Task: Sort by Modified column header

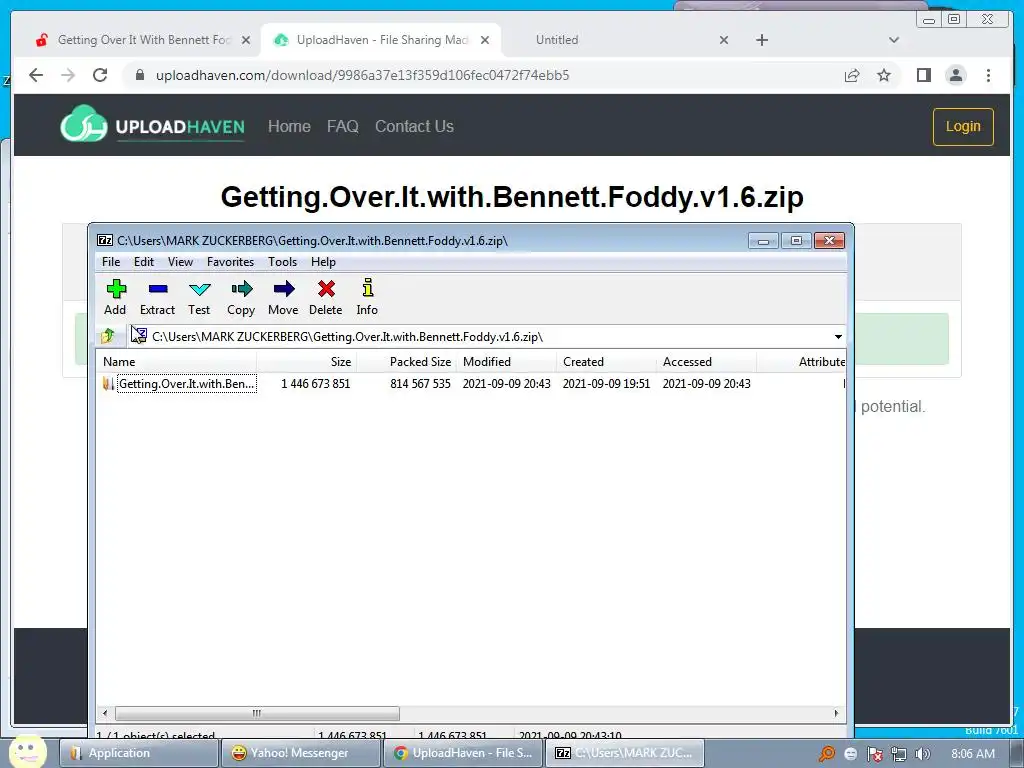Action: point(507,362)
